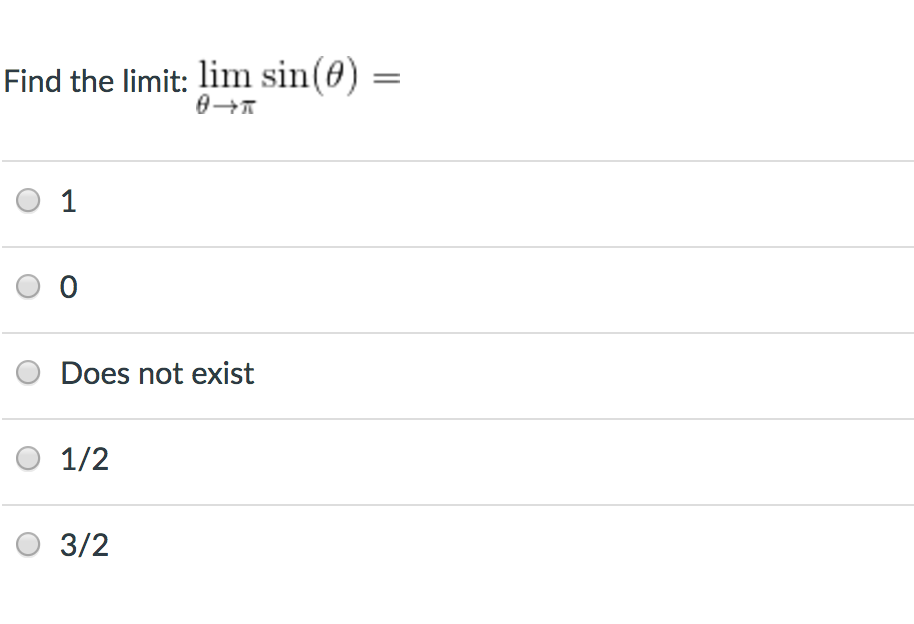Click the 3/2 text label

(x=86, y=544)
